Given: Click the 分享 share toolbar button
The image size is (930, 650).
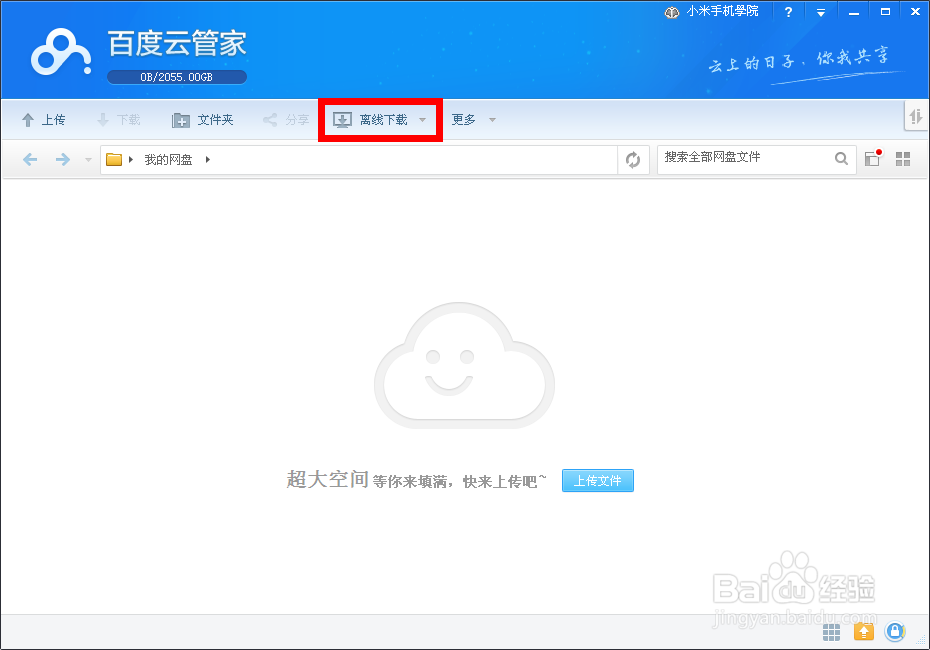Looking at the screenshot, I should pyautogui.click(x=286, y=120).
